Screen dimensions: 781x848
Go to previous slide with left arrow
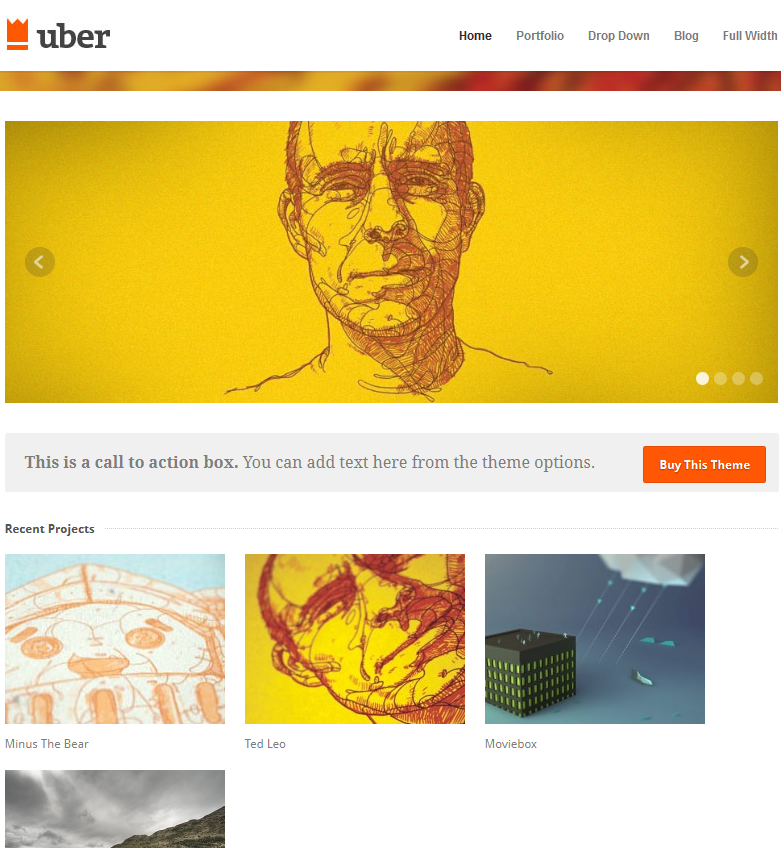tap(40, 262)
